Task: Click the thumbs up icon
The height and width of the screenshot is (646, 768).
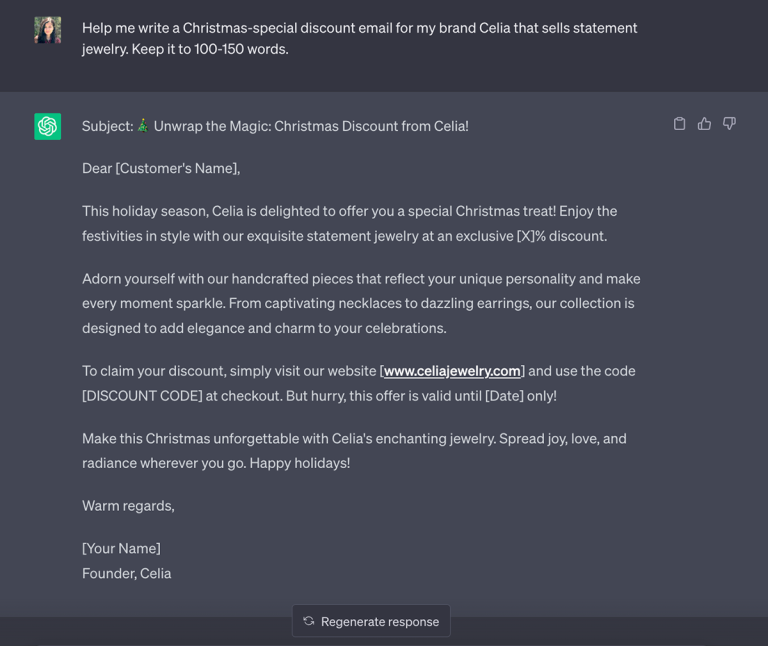Action: tap(705, 124)
